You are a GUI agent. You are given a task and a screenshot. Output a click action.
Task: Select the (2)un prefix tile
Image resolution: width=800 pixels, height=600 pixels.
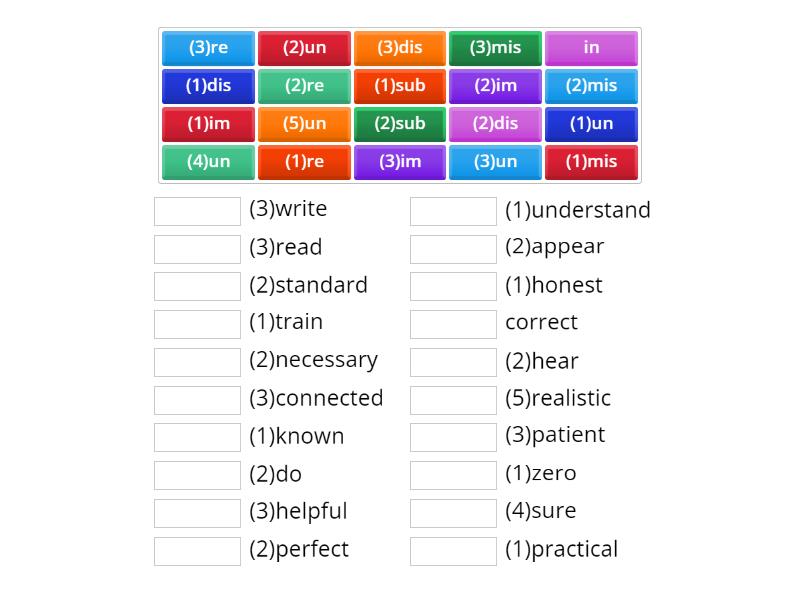(304, 47)
